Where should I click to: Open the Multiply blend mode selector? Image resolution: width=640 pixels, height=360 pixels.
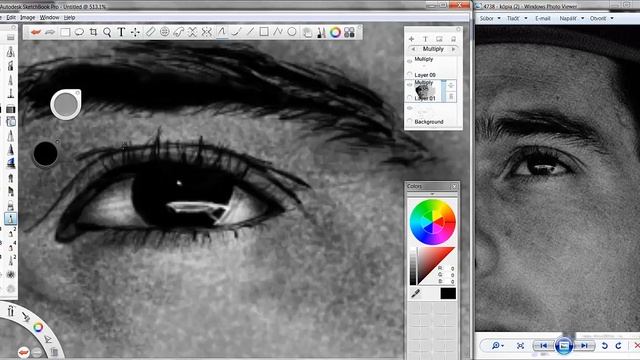tap(433, 49)
